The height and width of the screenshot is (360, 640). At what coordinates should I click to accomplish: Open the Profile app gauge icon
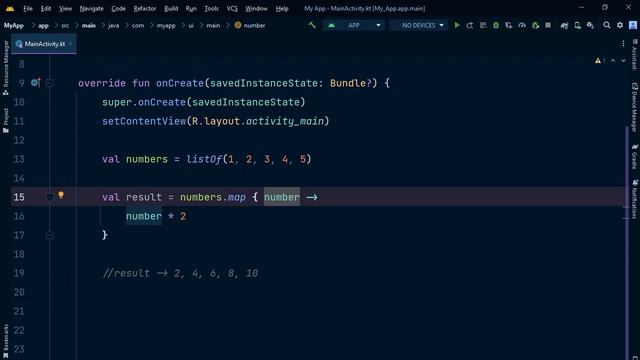(522, 25)
